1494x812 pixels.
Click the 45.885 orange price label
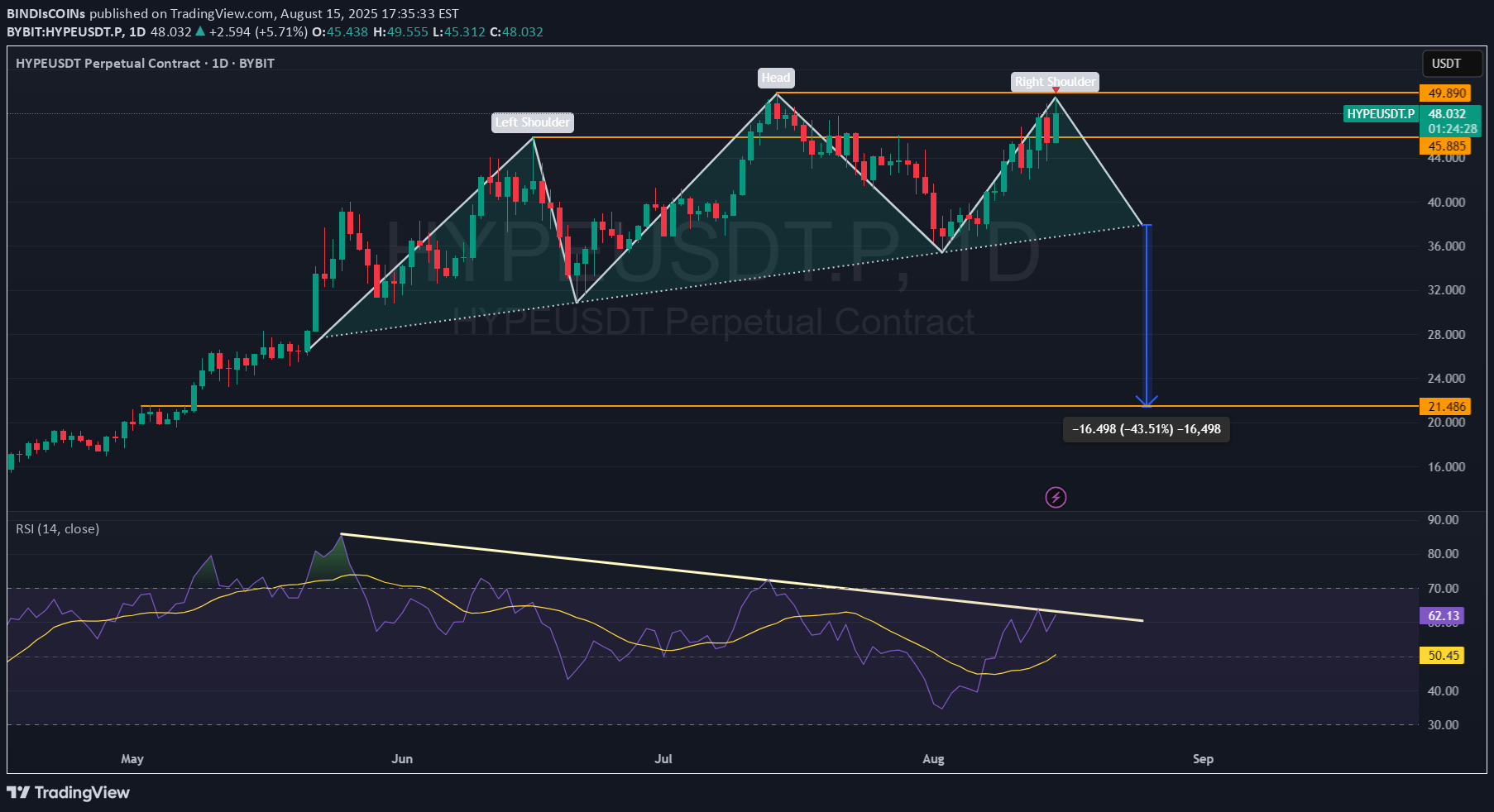(x=1446, y=146)
